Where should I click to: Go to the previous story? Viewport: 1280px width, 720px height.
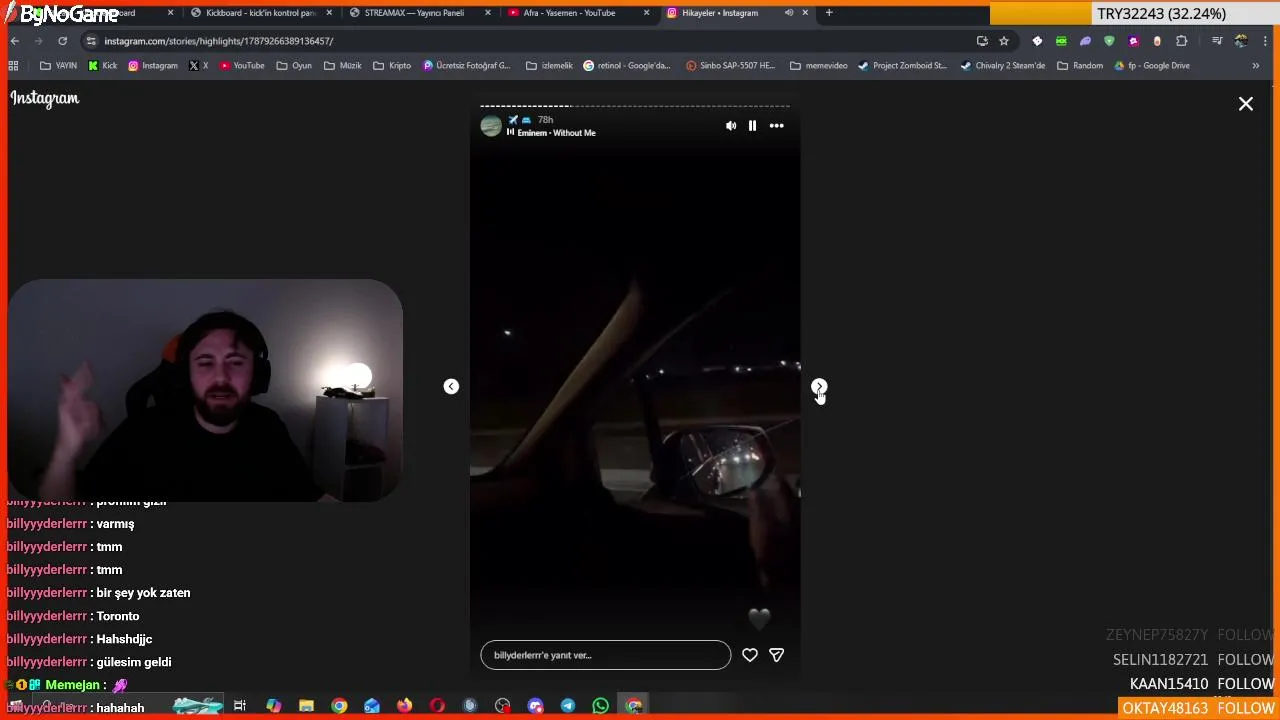point(451,386)
